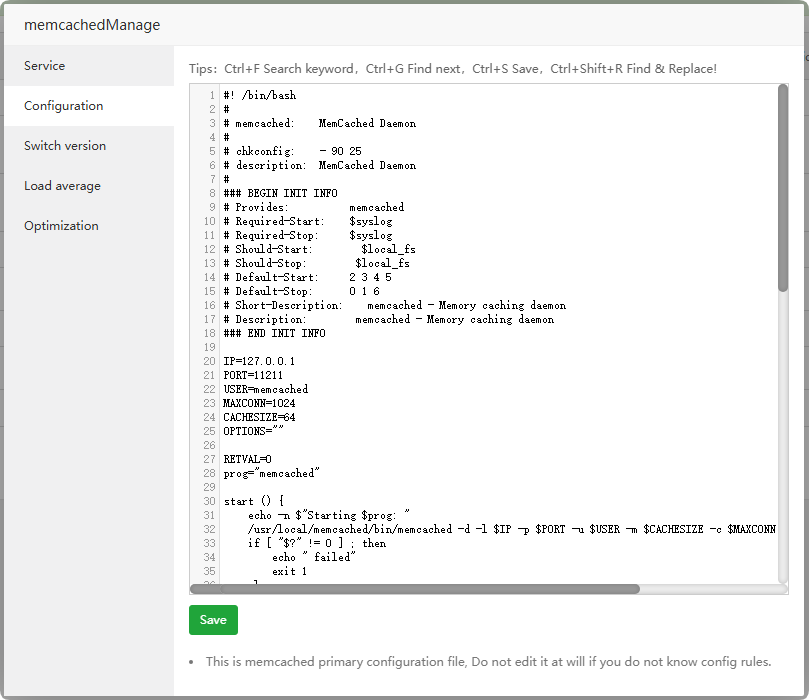
Task: Open the Load average tab
Action: pos(89,186)
